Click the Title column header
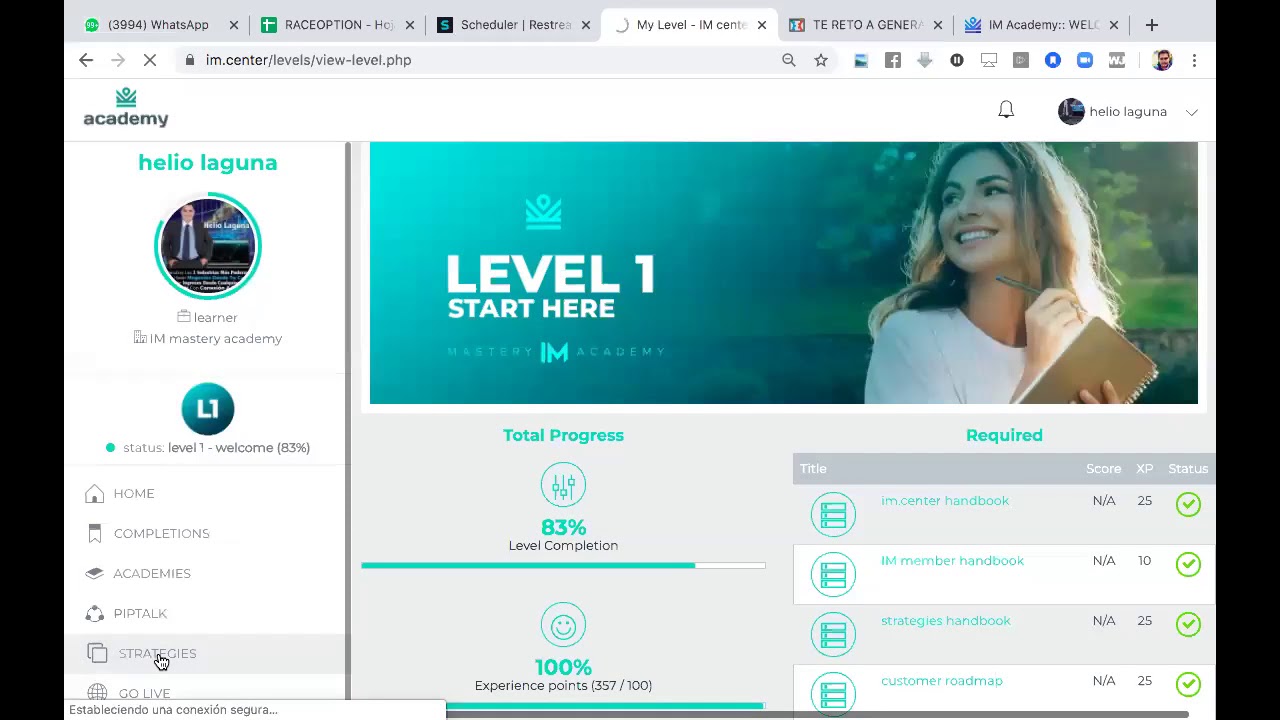 click(x=813, y=469)
